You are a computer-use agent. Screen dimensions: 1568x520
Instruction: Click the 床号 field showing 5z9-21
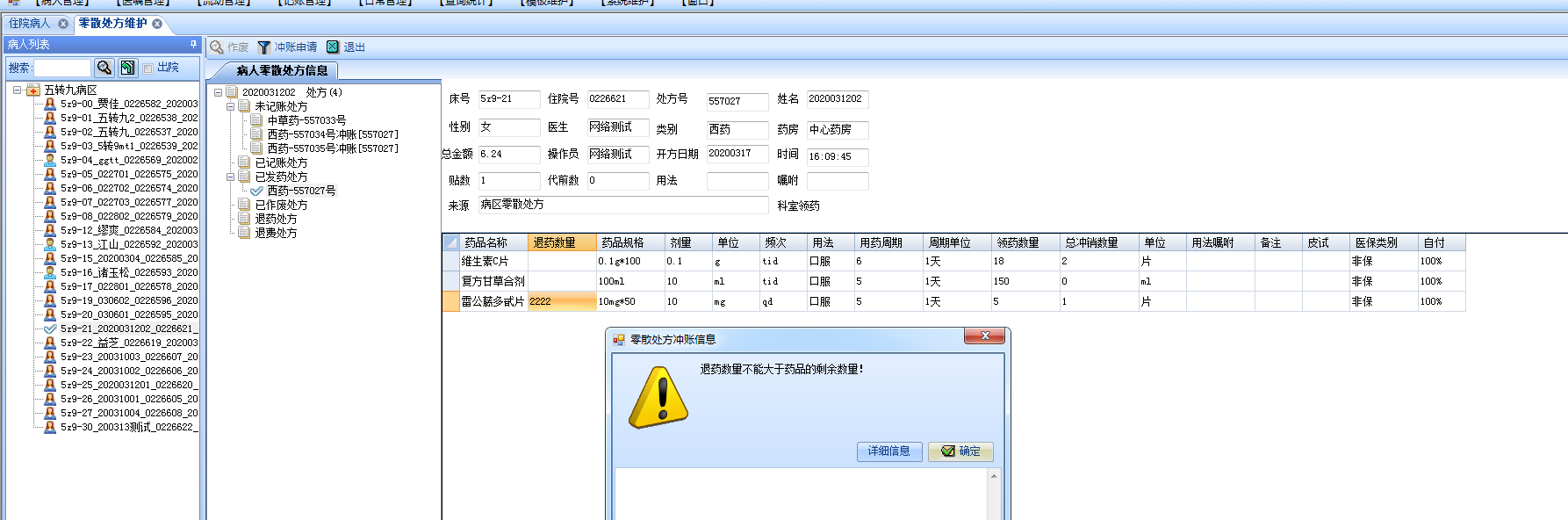[x=509, y=99]
